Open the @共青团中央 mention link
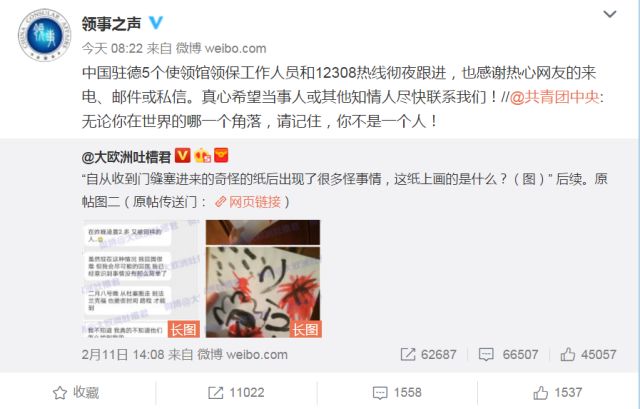The image size is (640, 409). 555,97
